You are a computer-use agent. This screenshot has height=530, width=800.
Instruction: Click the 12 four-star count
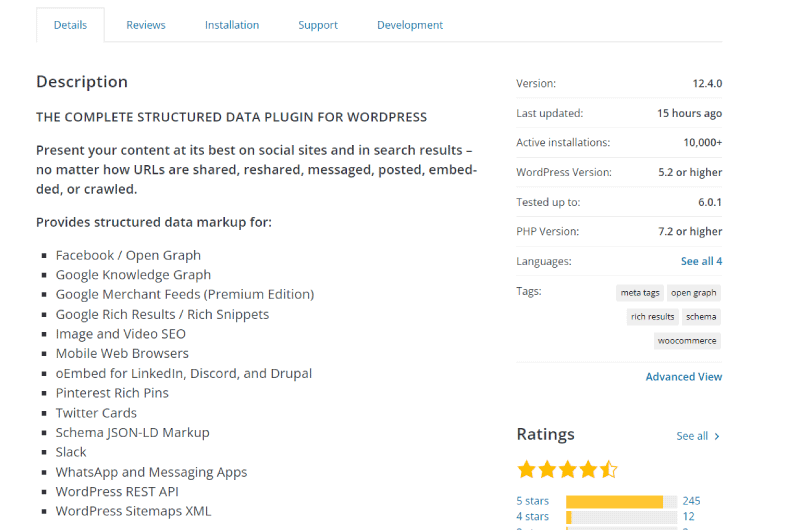click(x=688, y=517)
